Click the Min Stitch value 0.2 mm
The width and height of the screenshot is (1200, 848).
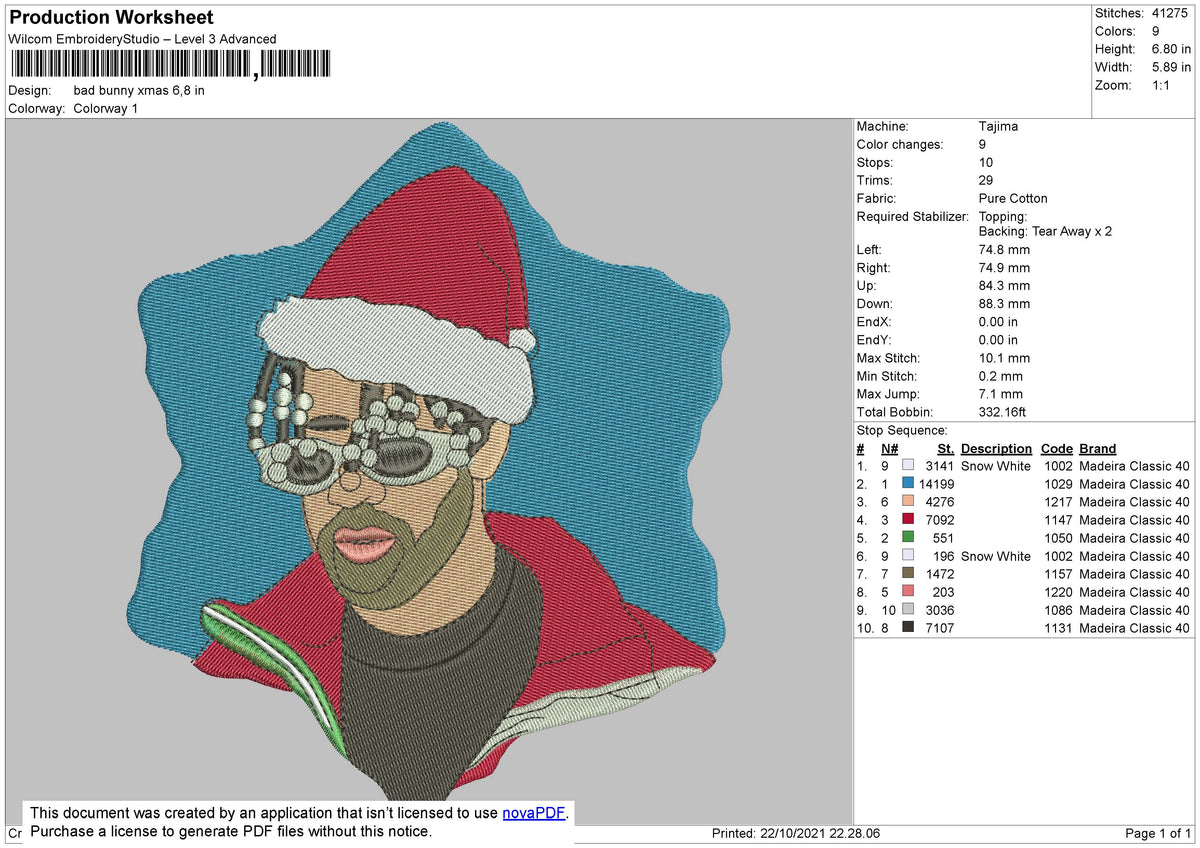click(x=1000, y=376)
